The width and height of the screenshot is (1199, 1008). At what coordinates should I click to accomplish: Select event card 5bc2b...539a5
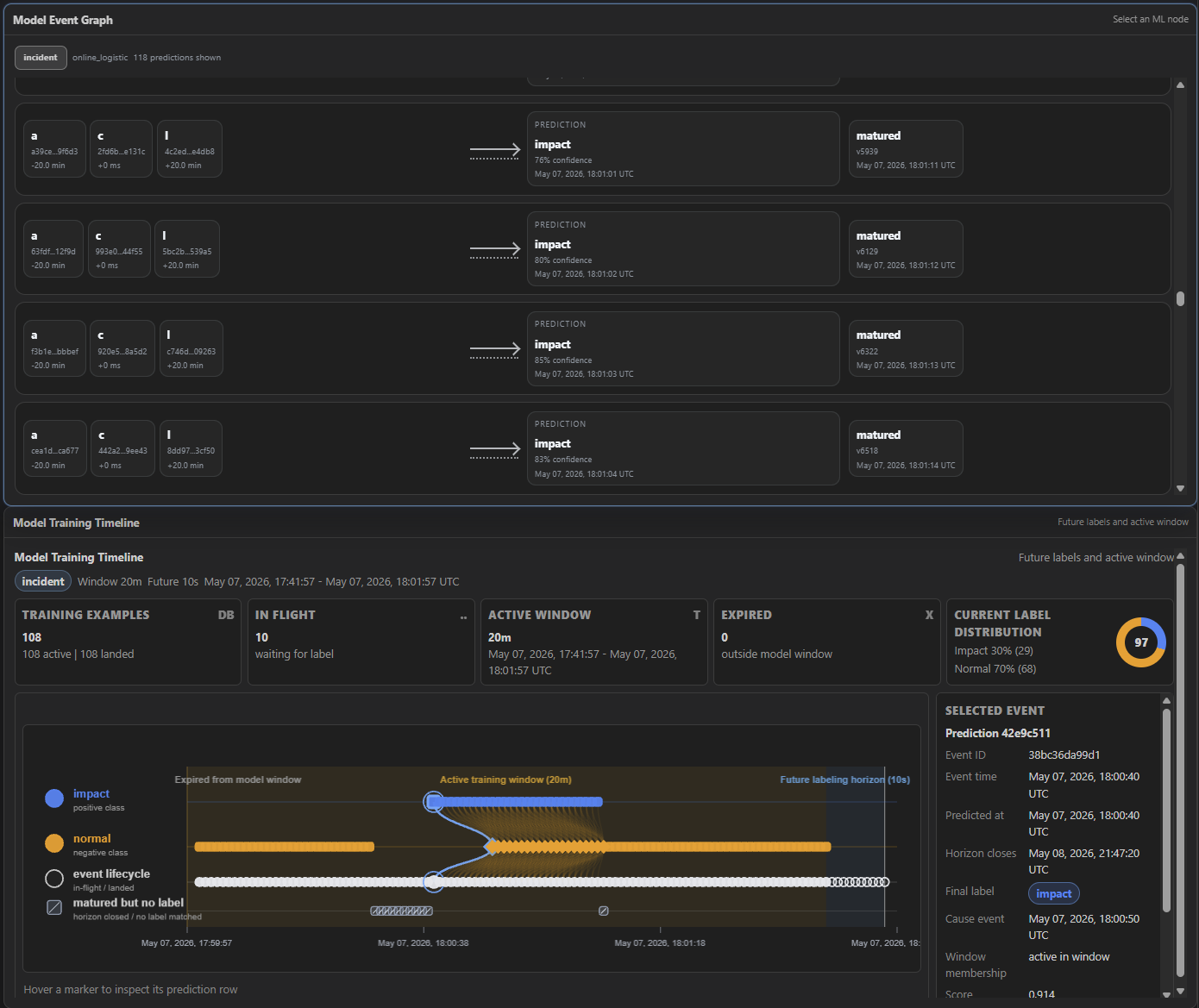pos(187,249)
